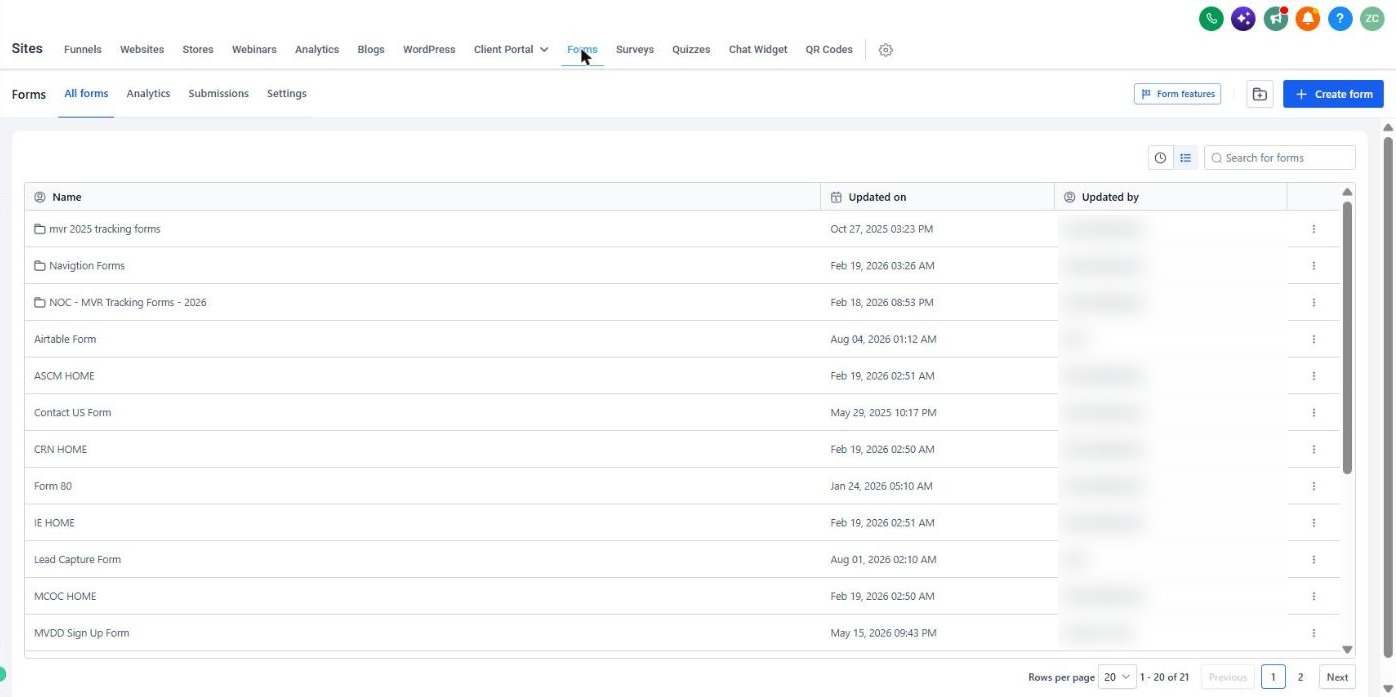Open the IE HOME form
The width and height of the screenshot is (1396, 697).
click(54, 523)
